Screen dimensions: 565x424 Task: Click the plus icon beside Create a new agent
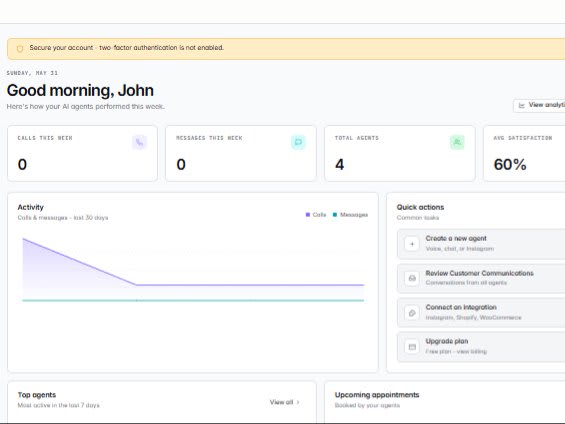[412, 244]
